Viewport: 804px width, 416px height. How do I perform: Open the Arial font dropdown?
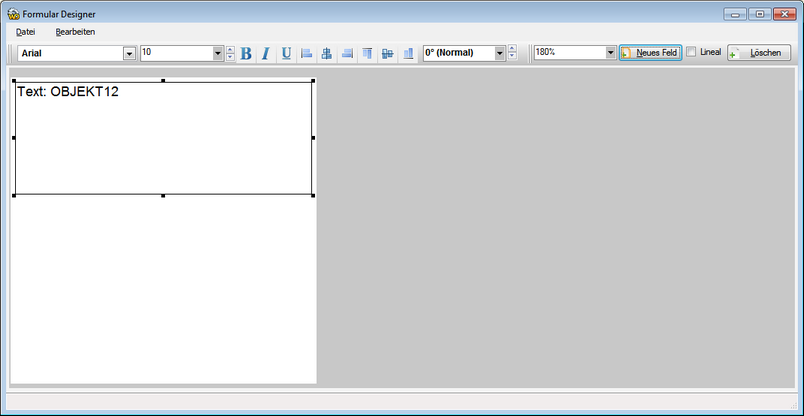pyautogui.click(x=130, y=53)
